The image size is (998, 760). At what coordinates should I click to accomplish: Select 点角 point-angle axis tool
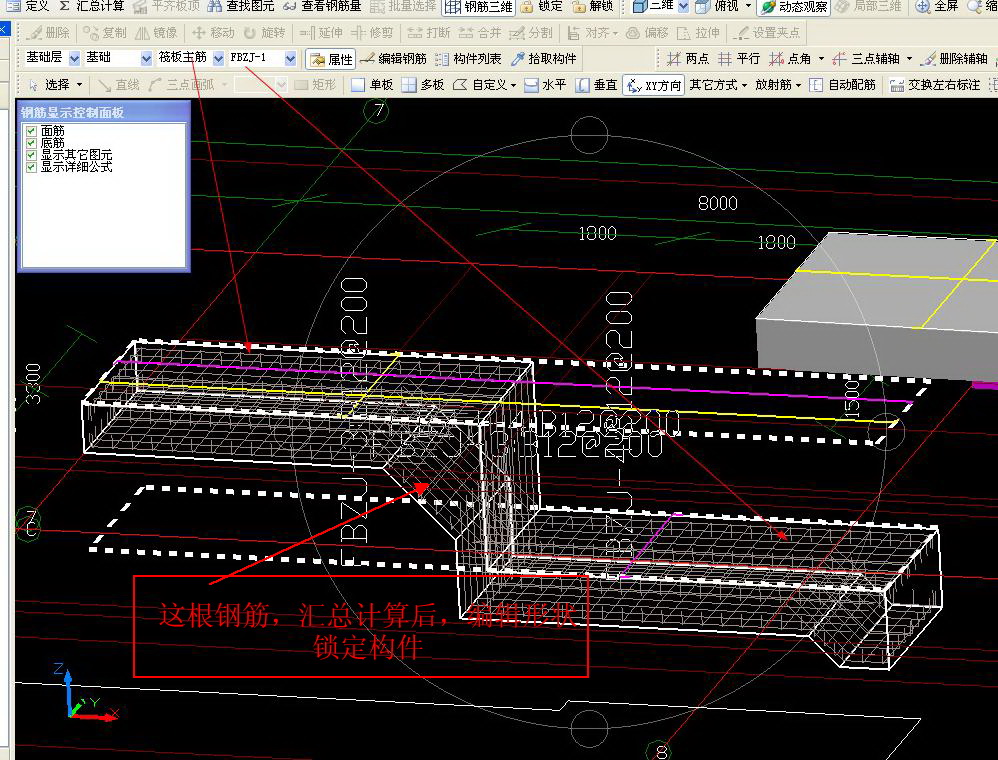(x=789, y=59)
